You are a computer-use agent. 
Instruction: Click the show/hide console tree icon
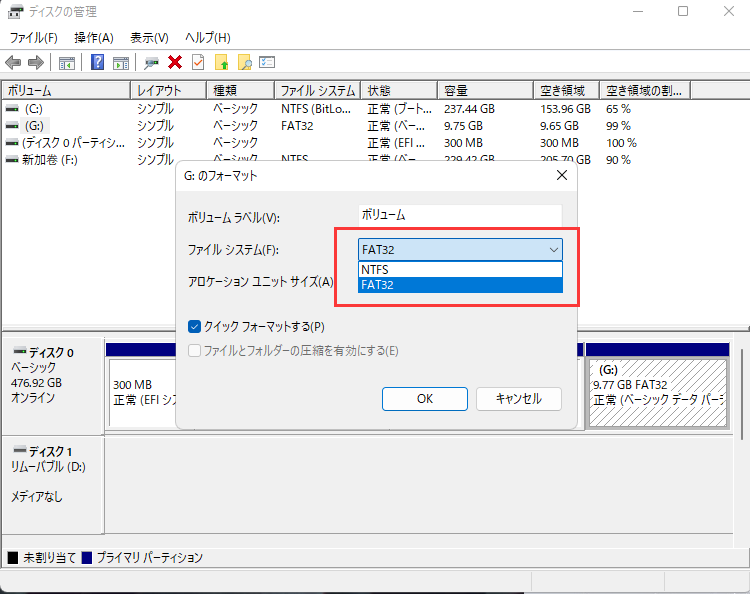(66, 63)
